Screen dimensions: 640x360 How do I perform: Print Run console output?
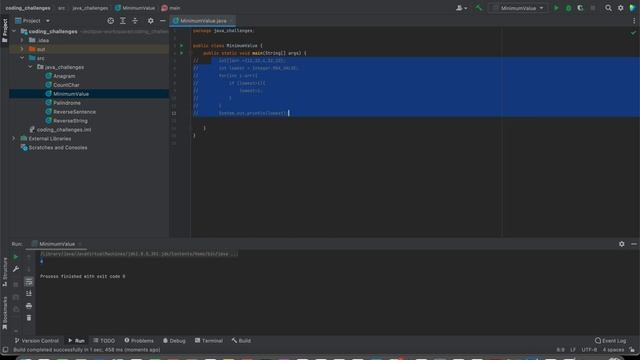point(29,306)
